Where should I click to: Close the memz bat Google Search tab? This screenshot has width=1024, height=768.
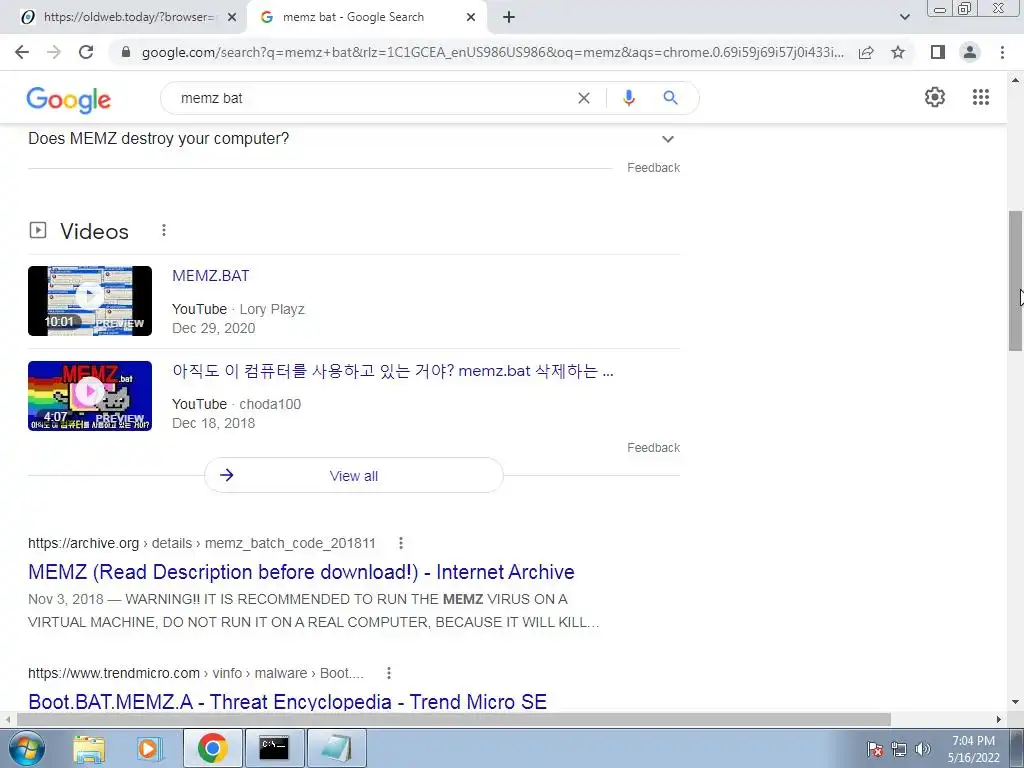tap(471, 18)
